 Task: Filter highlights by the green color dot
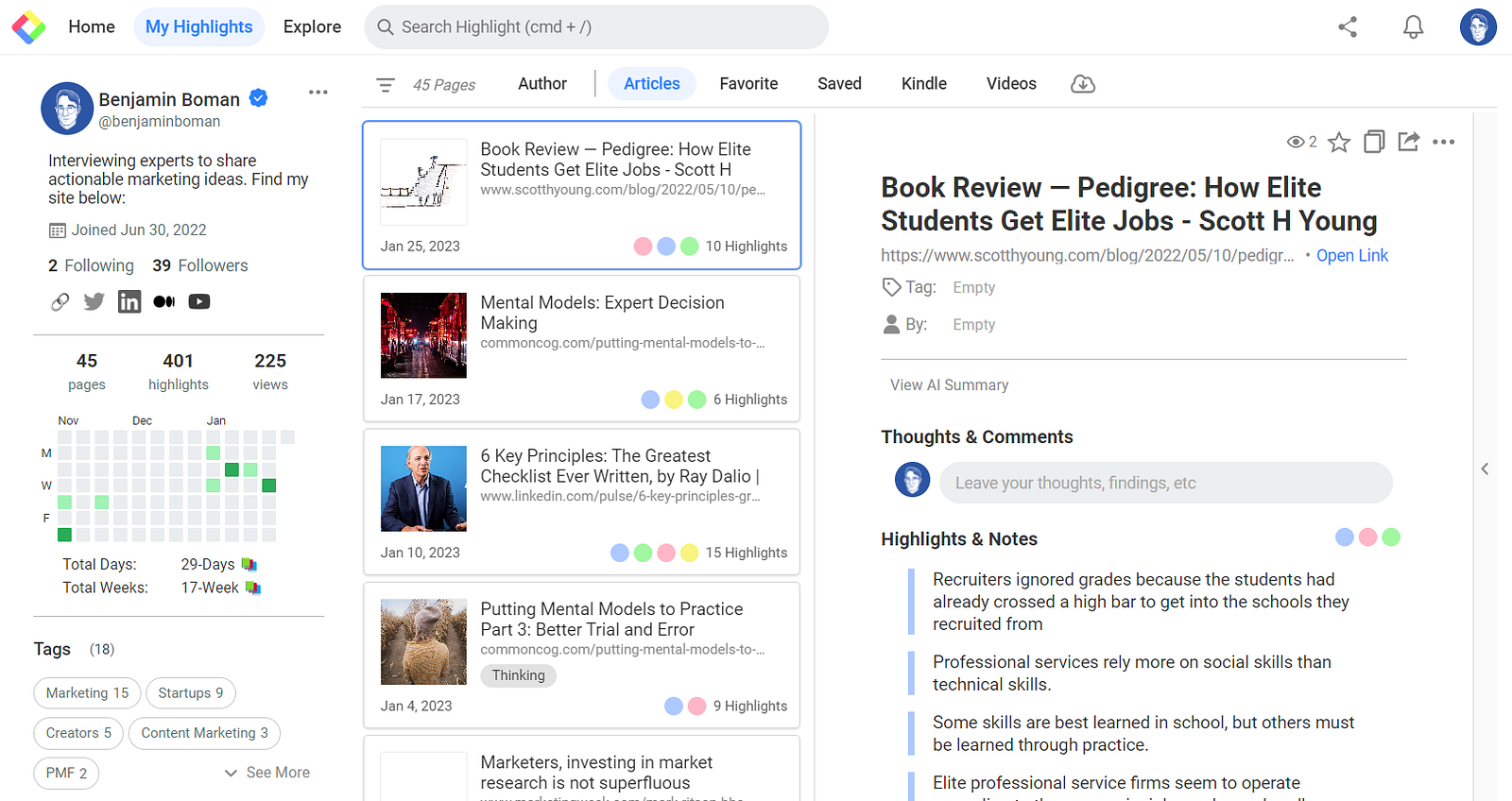(x=1391, y=537)
